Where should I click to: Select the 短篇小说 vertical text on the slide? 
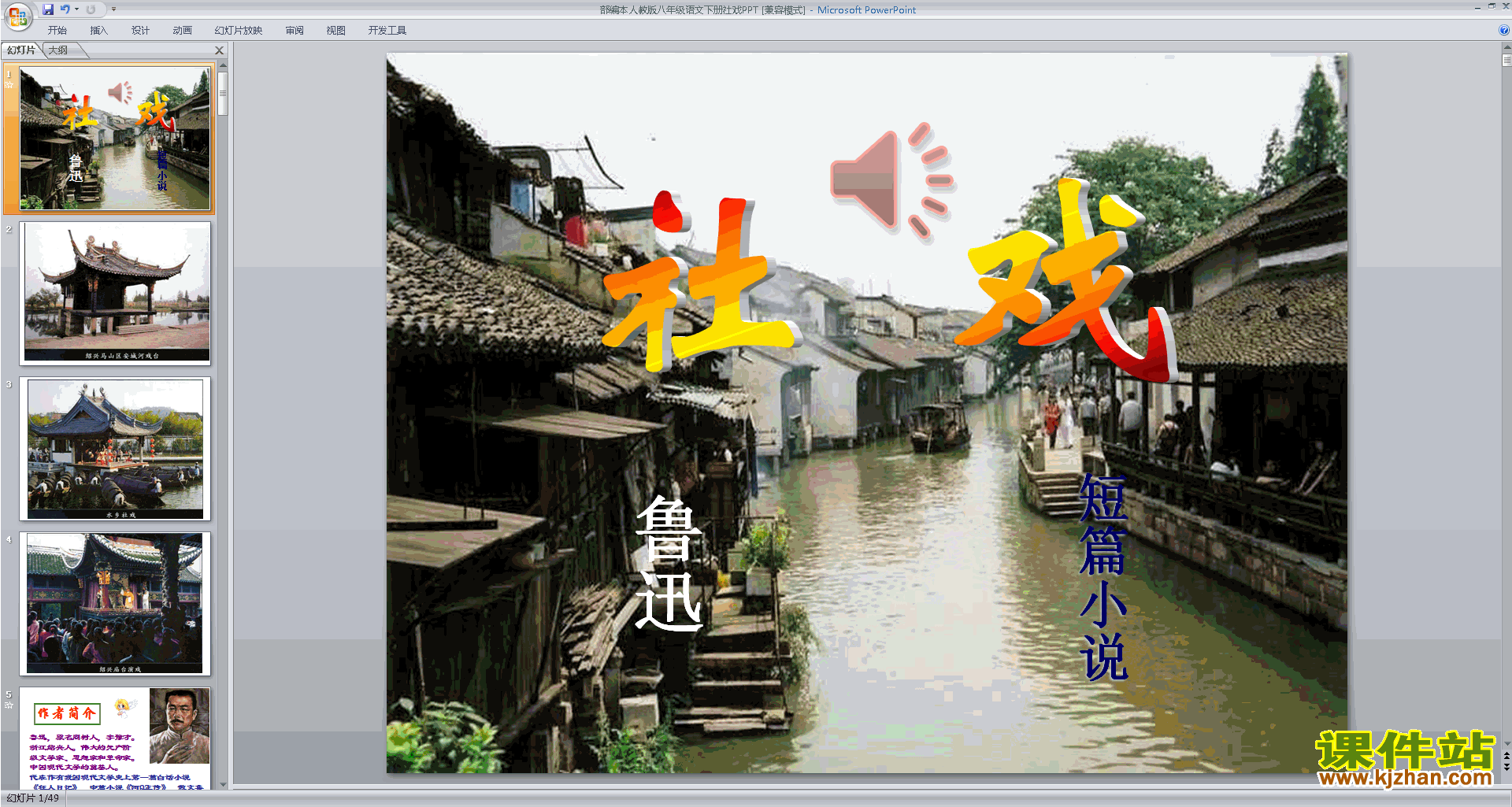pyautogui.click(x=1102, y=577)
